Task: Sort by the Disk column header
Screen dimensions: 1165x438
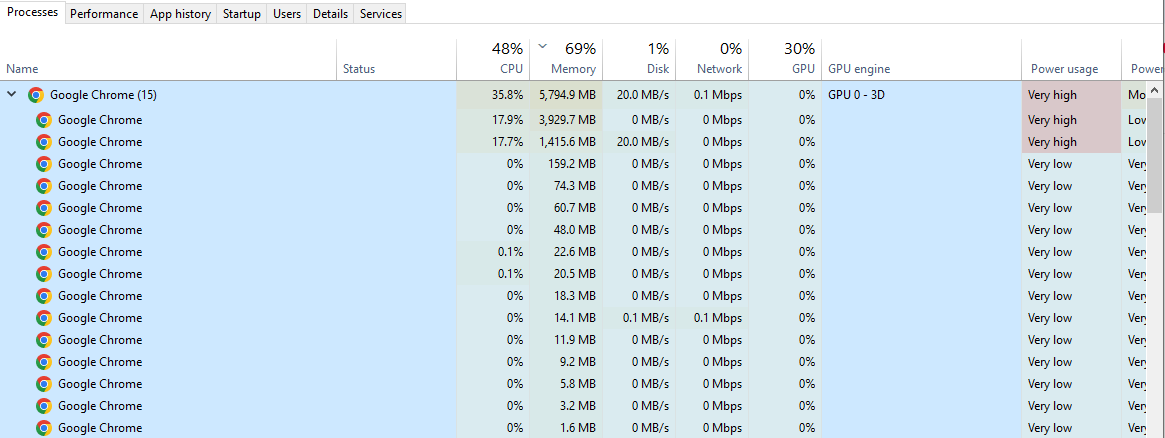Action: [x=638, y=59]
